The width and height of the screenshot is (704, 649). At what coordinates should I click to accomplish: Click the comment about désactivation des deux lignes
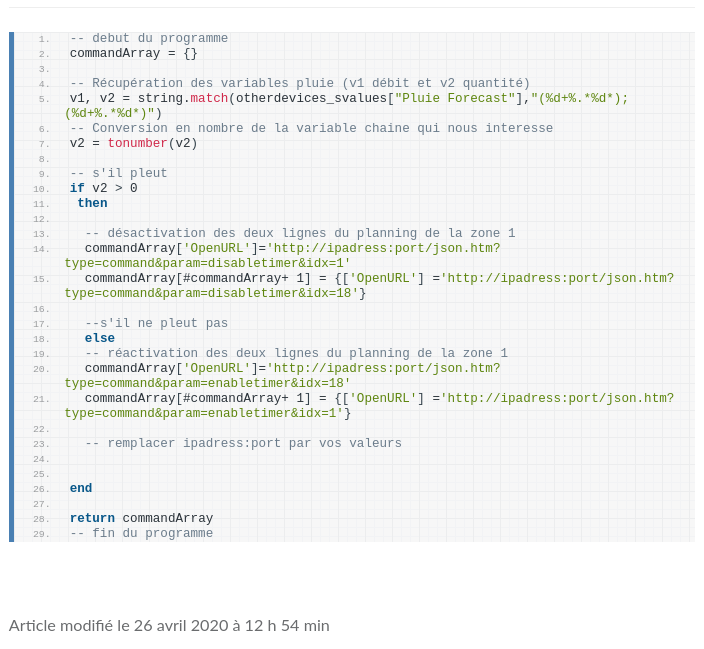pos(300,234)
